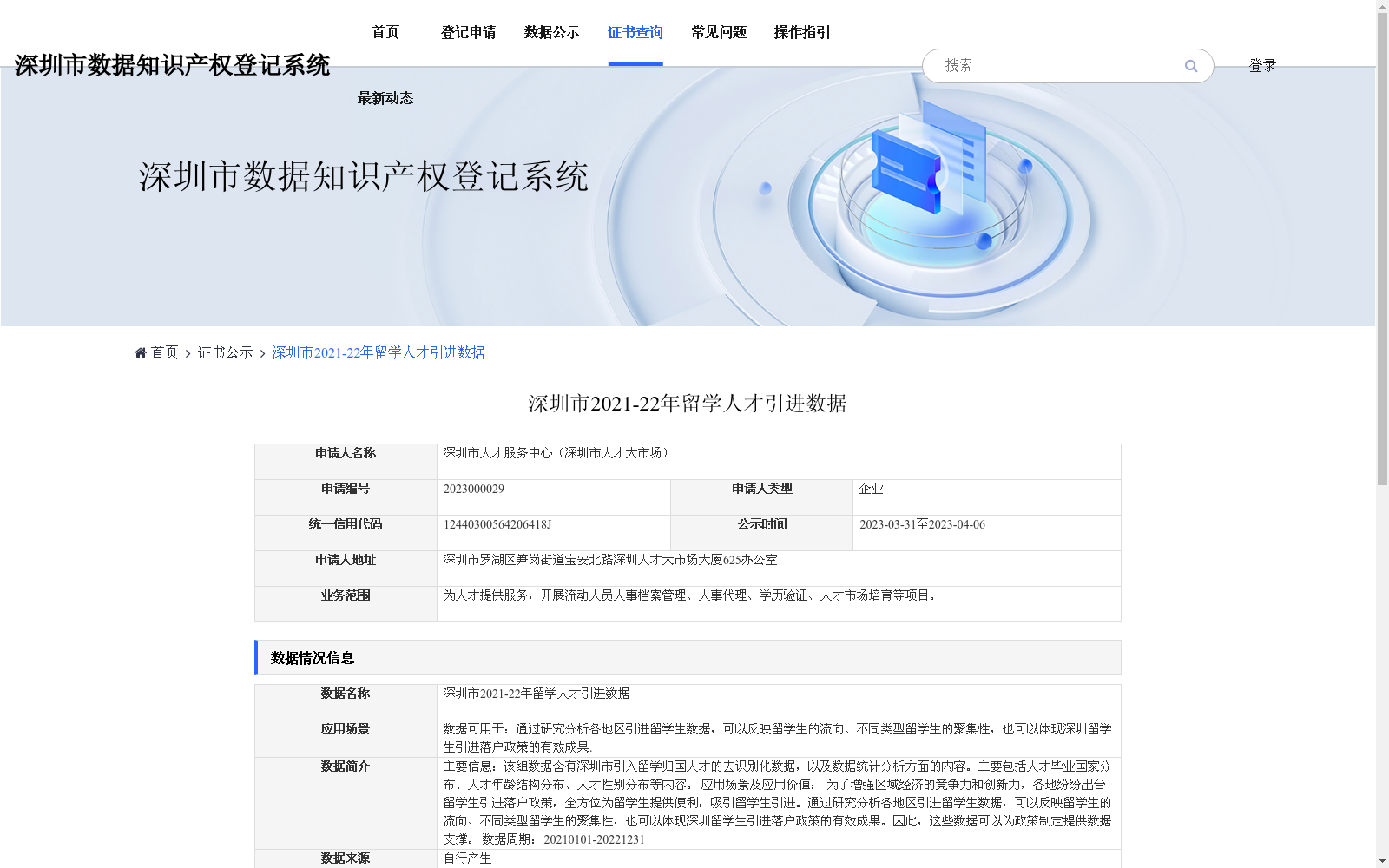Click the vertical scrollbar thumb
This screenshot has height=868, width=1389.
pos(1382,249)
